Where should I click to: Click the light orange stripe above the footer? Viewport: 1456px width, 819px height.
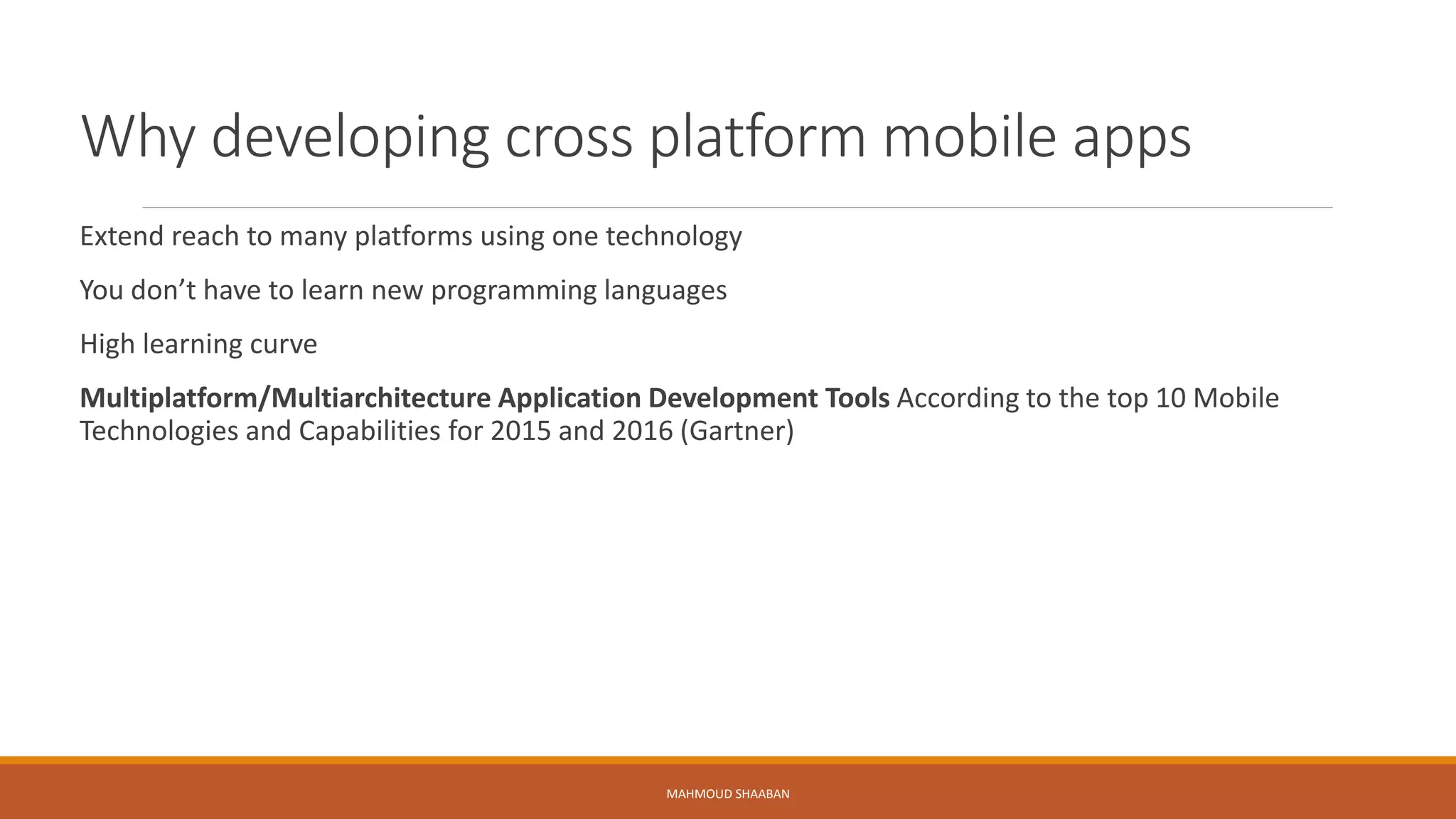pos(728,760)
